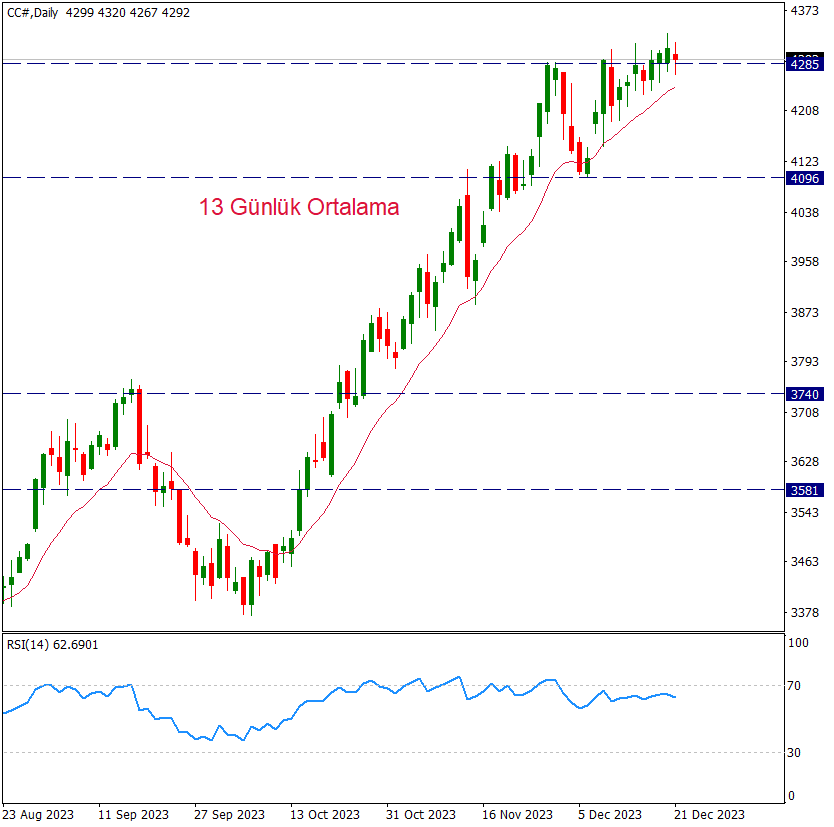
Task: Click the CC#,Daily chart title text
Action: point(32,13)
